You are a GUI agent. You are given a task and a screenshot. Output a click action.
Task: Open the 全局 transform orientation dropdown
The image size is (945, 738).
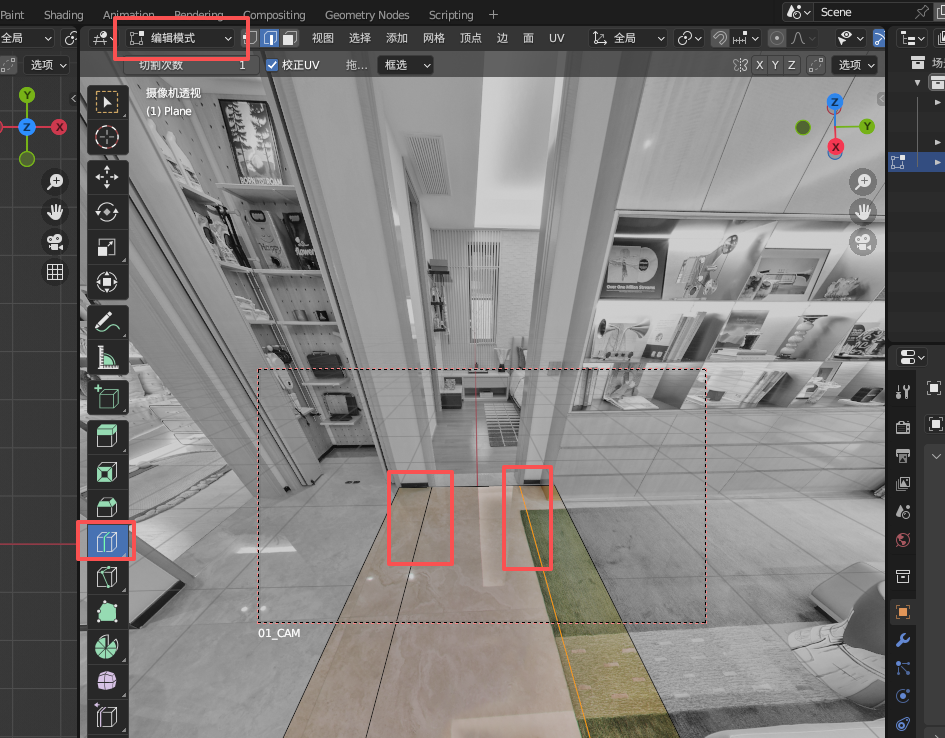click(x=629, y=38)
